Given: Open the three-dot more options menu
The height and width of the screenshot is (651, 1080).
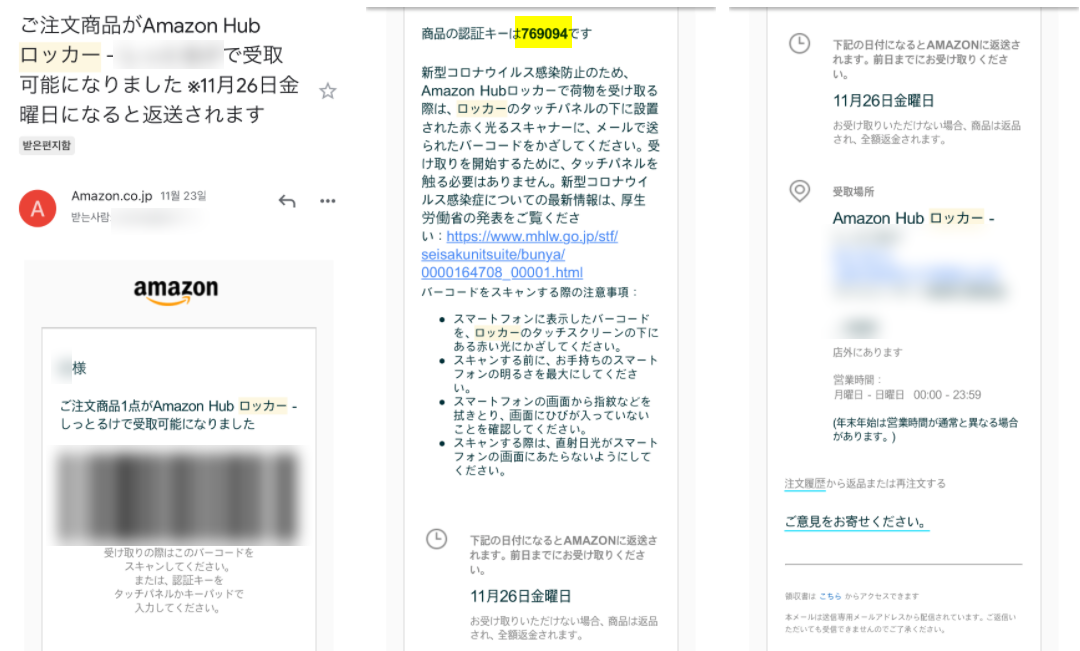Looking at the screenshot, I should (x=328, y=200).
